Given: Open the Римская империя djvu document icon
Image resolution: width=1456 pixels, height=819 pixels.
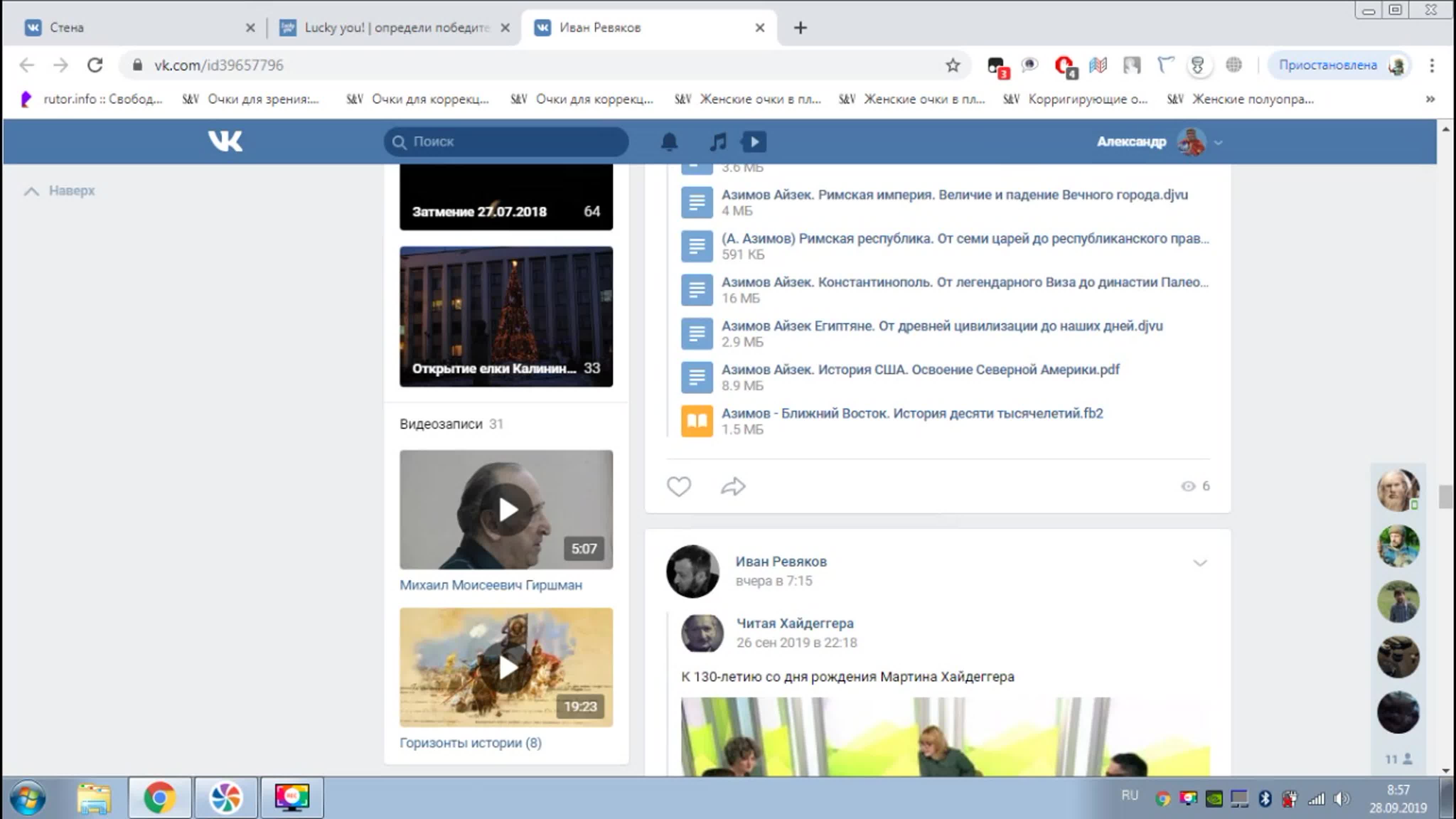Looking at the screenshot, I should (696, 202).
